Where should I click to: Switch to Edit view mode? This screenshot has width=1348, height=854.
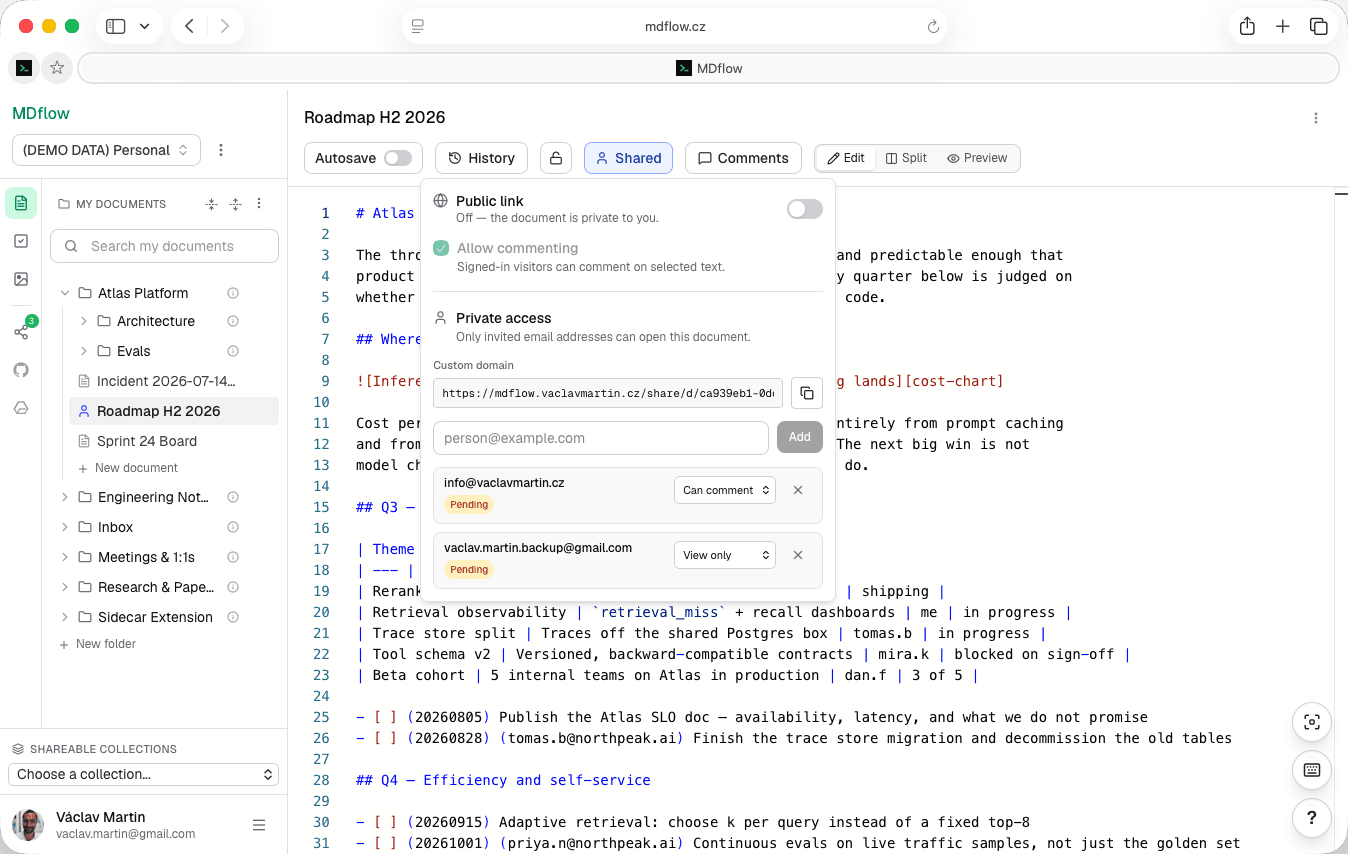point(846,158)
